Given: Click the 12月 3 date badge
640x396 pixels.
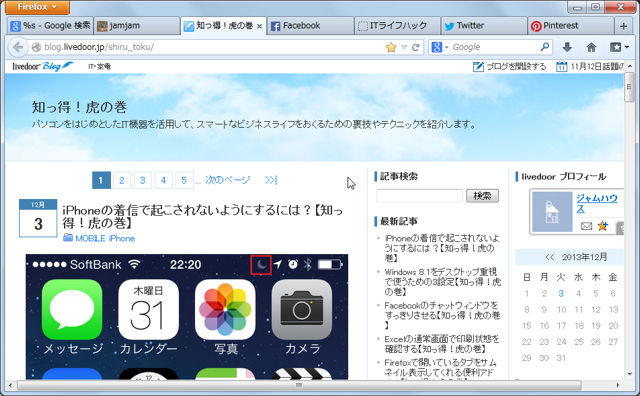Looking at the screenshot, I should pos(38,218).
